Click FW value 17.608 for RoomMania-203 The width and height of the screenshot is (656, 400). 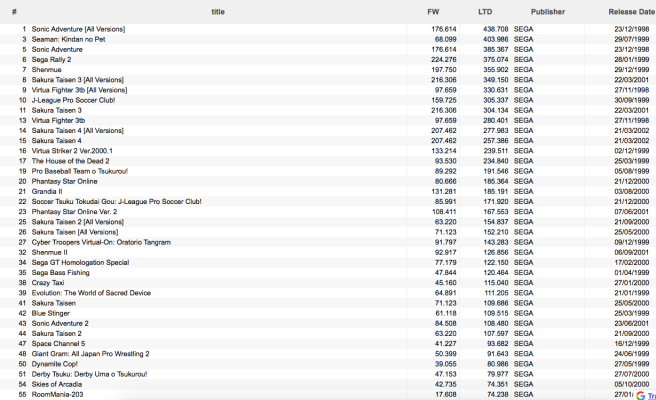click(446, 394)
